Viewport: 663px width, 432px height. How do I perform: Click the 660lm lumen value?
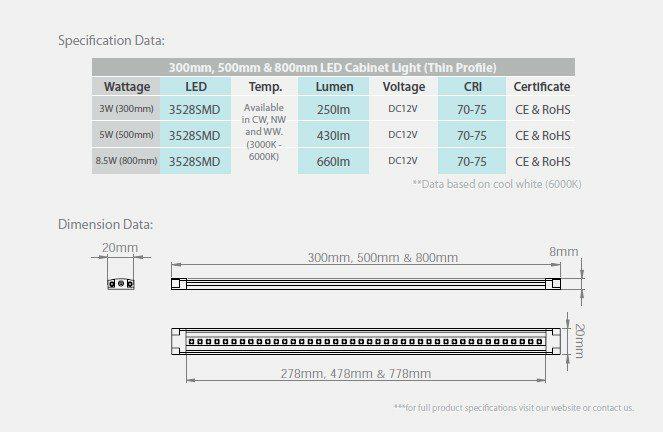click(x=333, y=161)
